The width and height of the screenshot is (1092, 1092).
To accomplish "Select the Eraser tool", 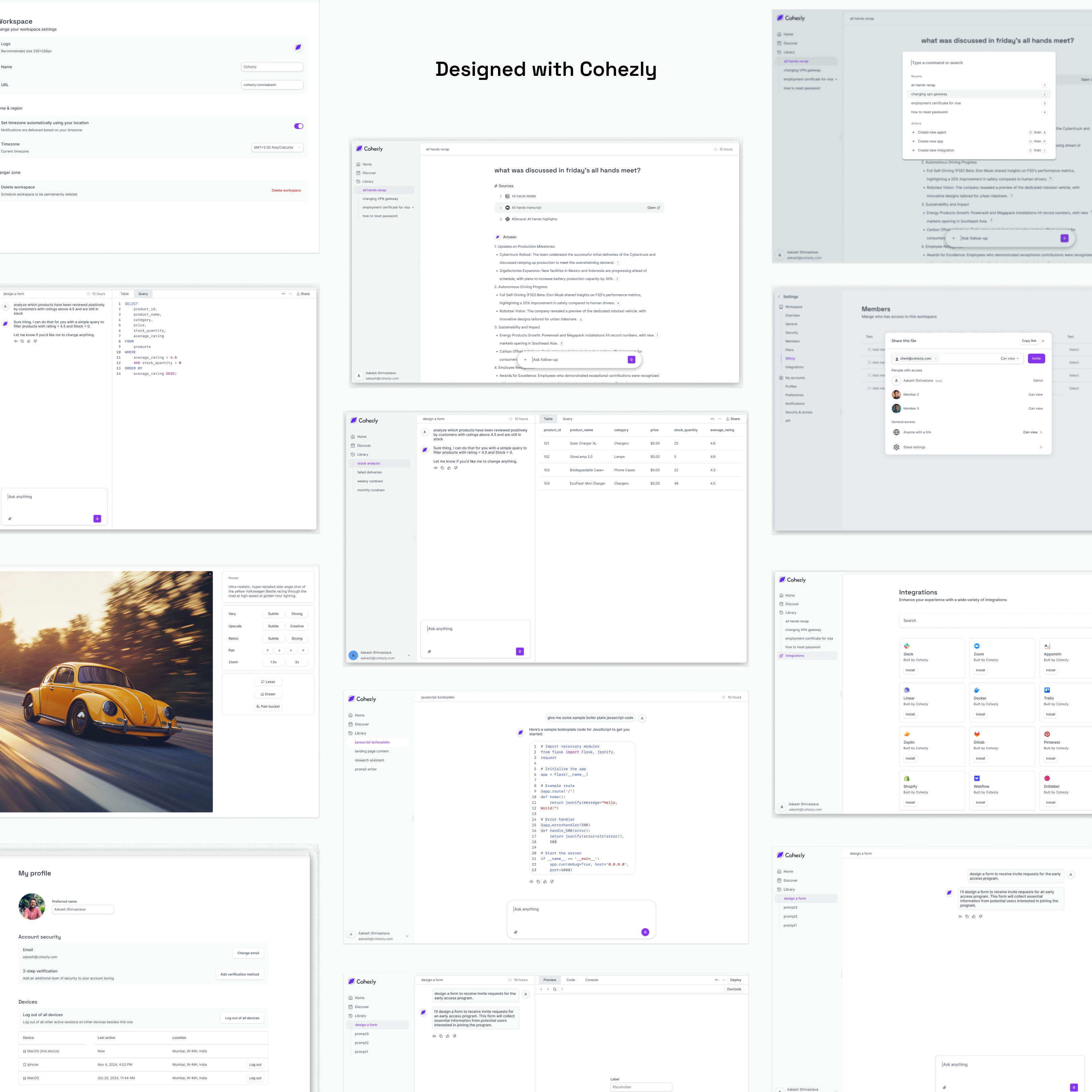I will click(x=269, y=694).
